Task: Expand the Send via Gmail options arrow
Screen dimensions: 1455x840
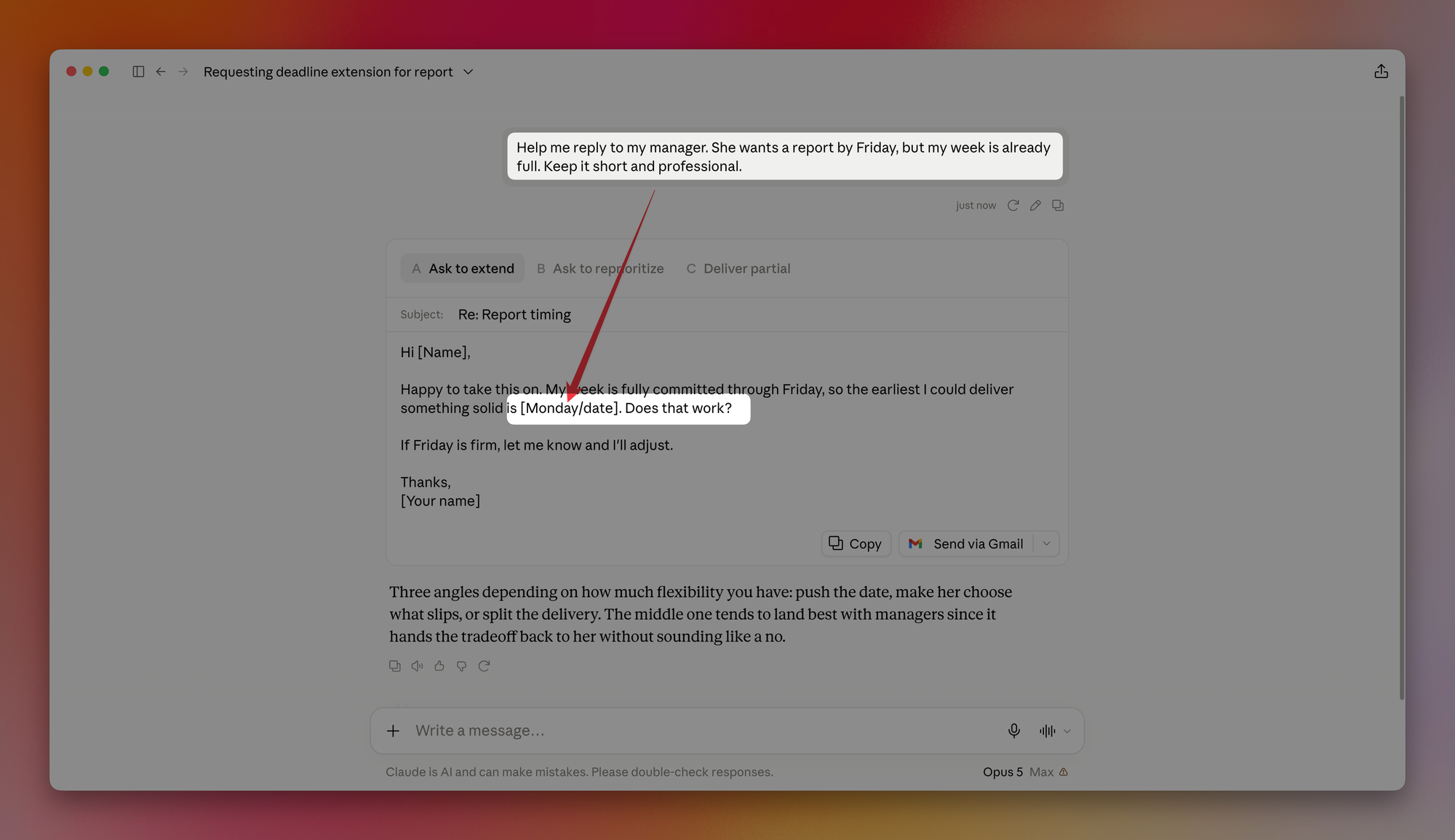Action: point(1046,543)
